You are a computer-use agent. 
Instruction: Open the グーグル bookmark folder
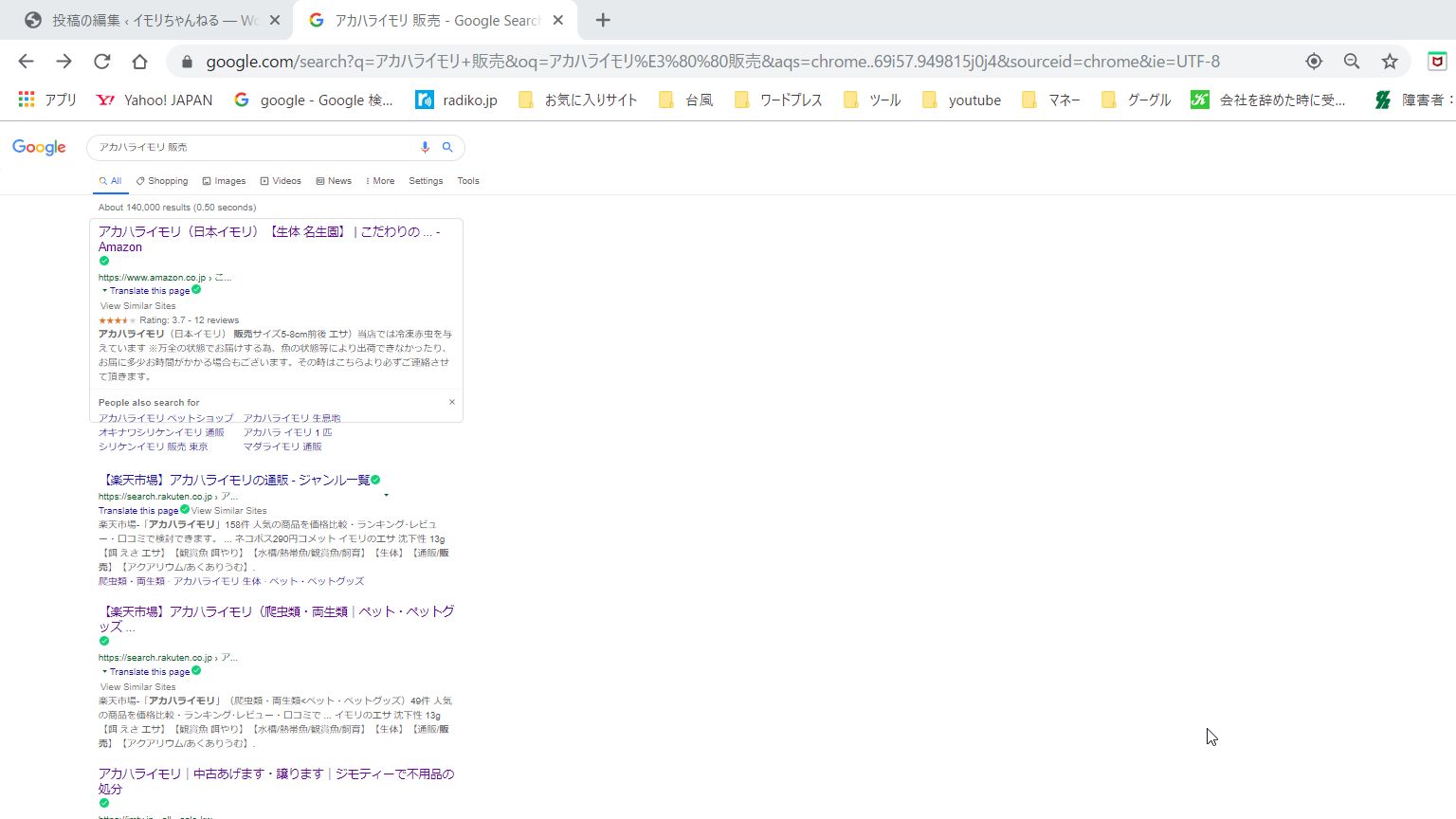(x=1136, y=100)
